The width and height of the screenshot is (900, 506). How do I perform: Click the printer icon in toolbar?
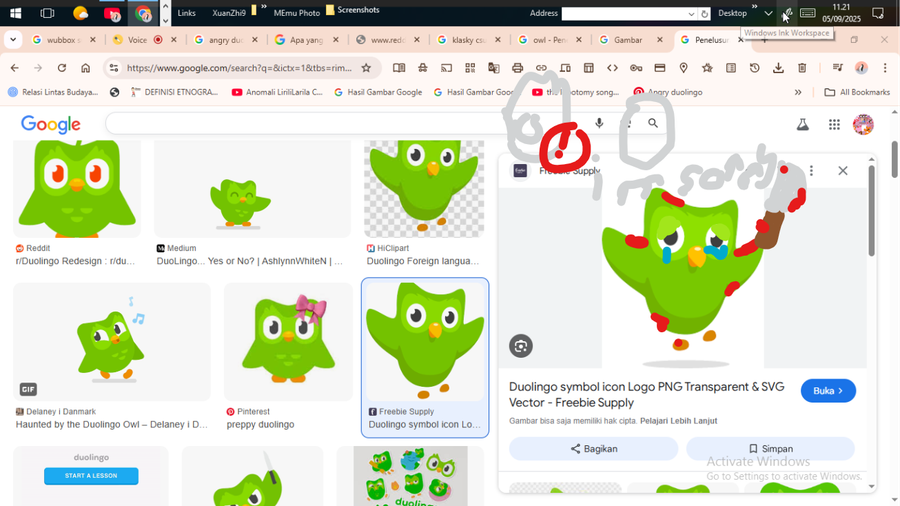click(x=517, y=68)
